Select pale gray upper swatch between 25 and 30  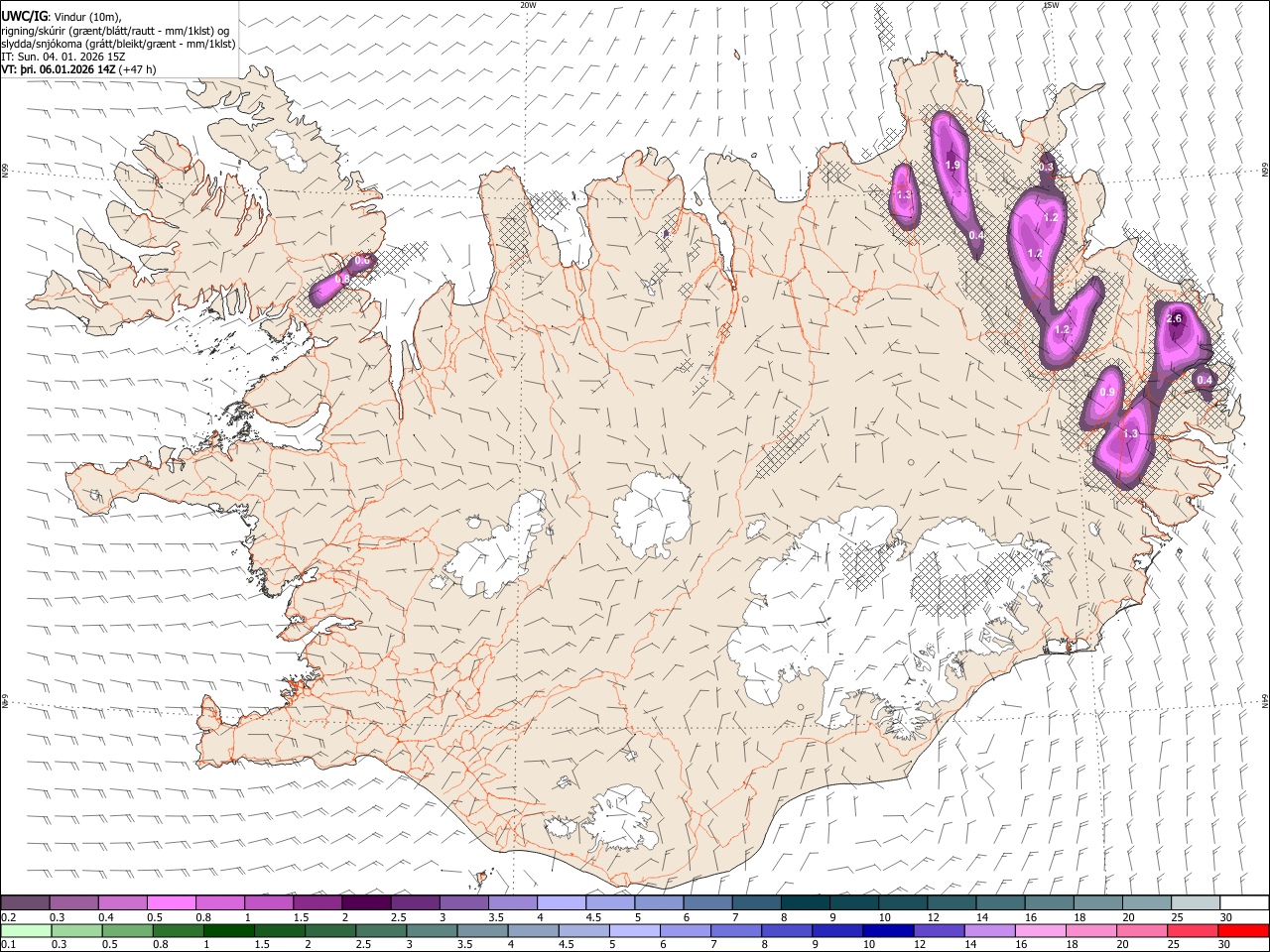[1197, 903]
